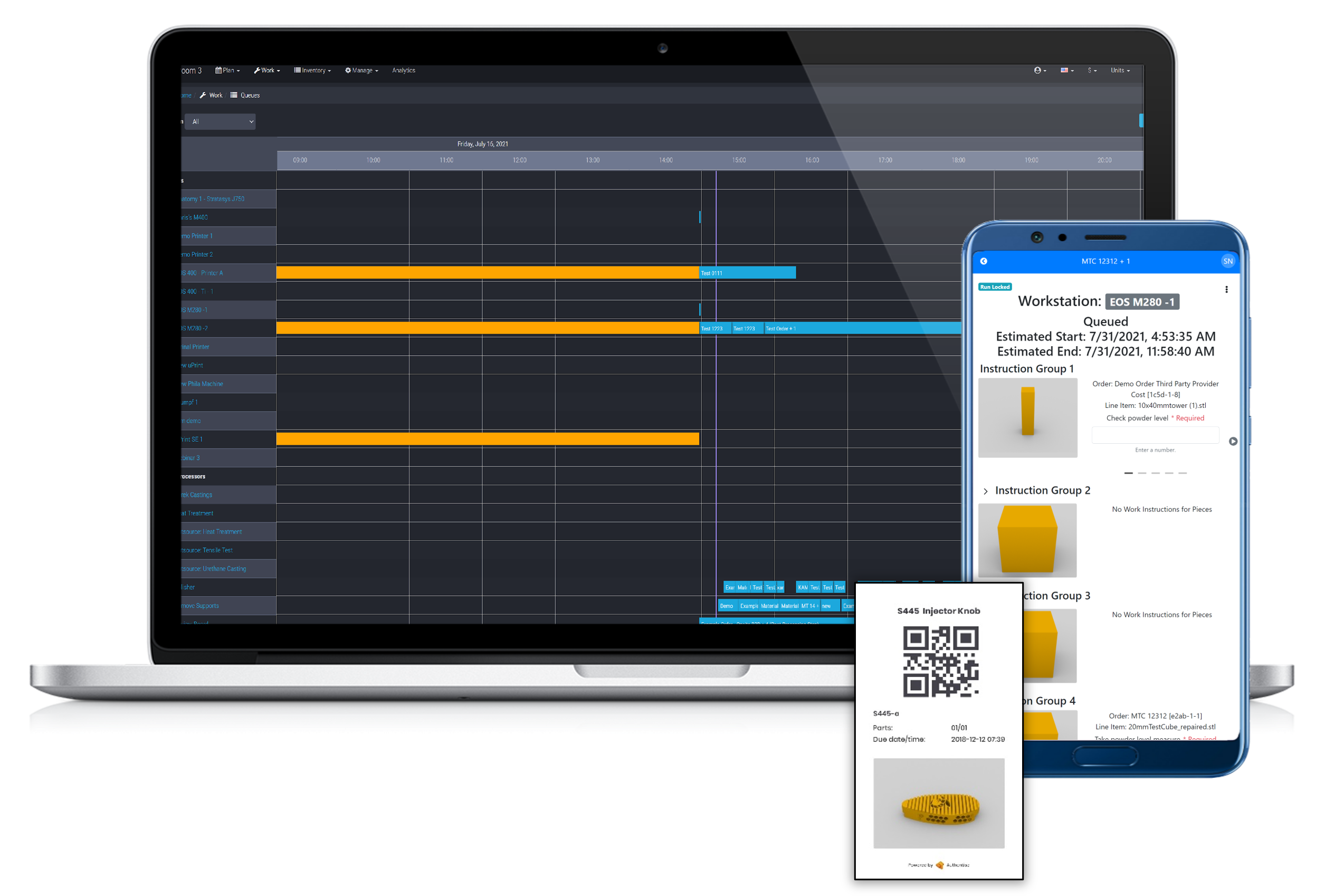Expand Instruction Group 2 chevron
Viewport: 1325px width, 896px height.
(x=986, y=491)
